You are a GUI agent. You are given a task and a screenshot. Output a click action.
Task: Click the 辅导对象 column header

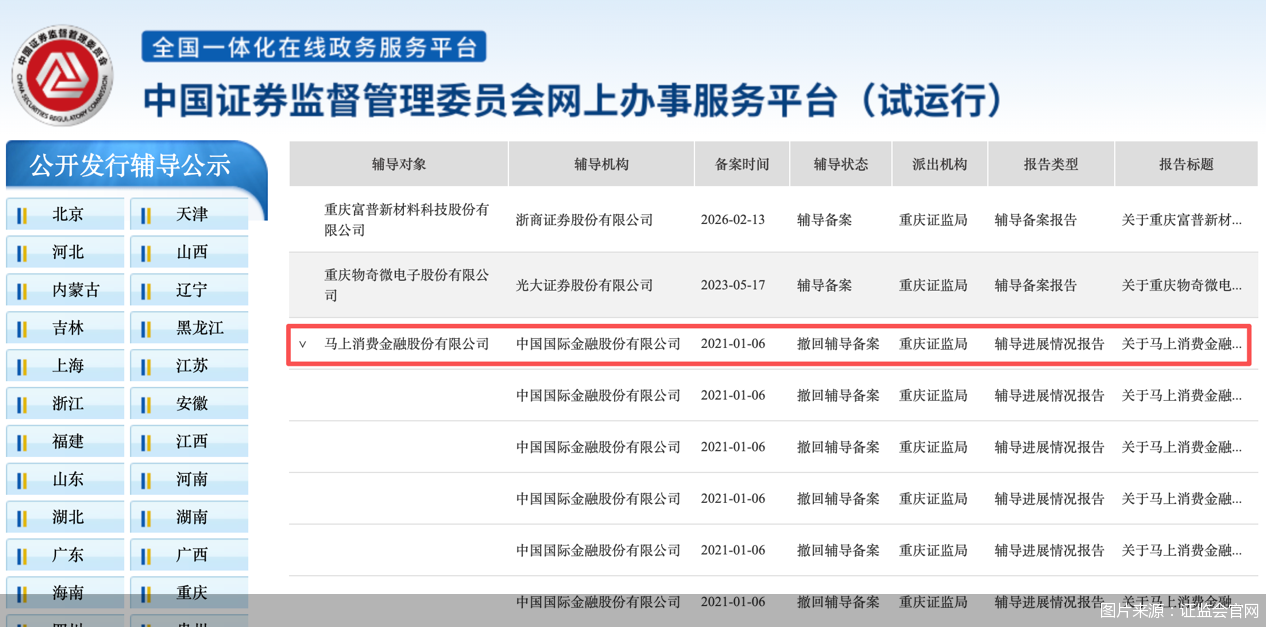pyautogui.click(x=399, y=164)
